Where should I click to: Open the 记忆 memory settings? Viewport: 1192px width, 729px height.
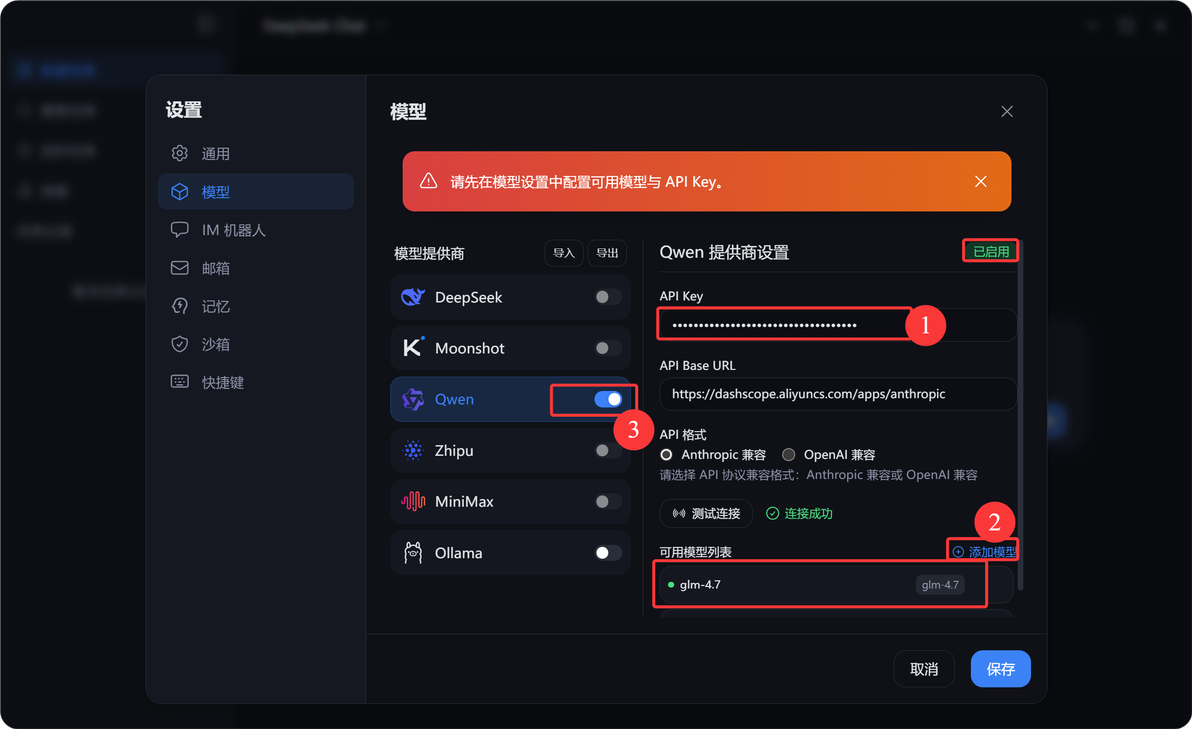pyautogui.click(x=255, y=306)
